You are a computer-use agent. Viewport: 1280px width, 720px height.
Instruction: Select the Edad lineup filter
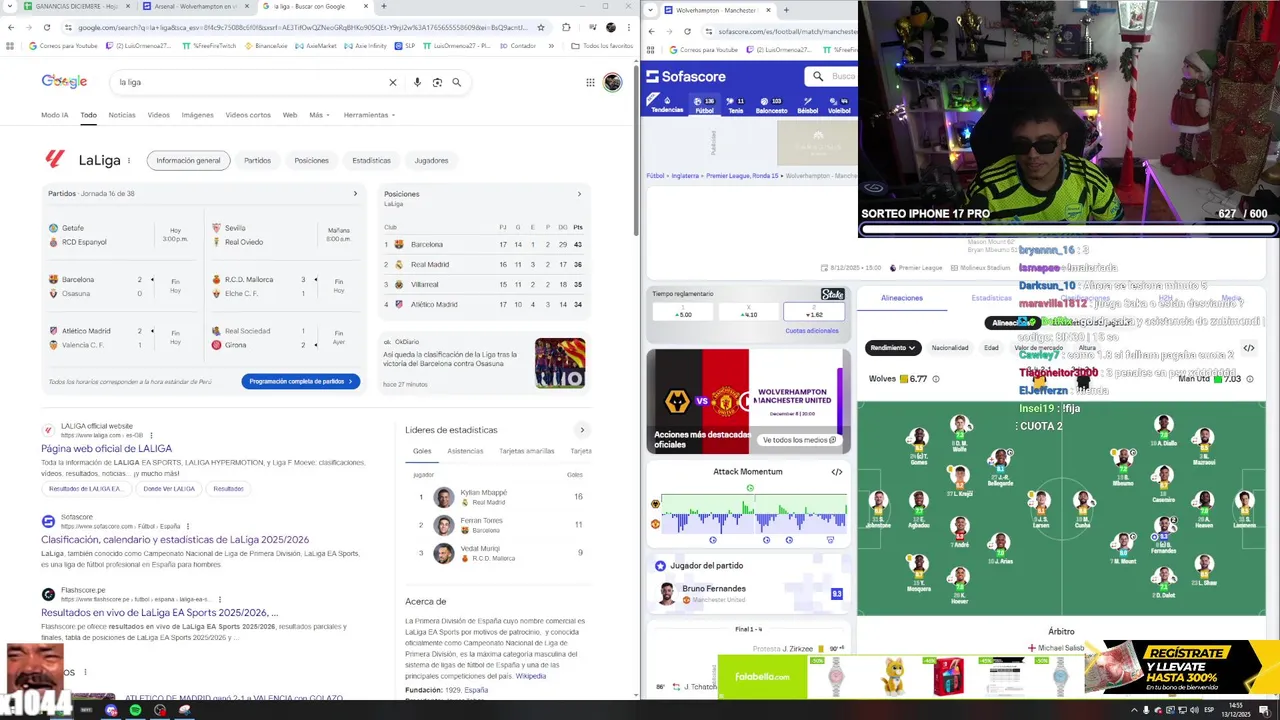pyautogui.click(x=991, y=348)
